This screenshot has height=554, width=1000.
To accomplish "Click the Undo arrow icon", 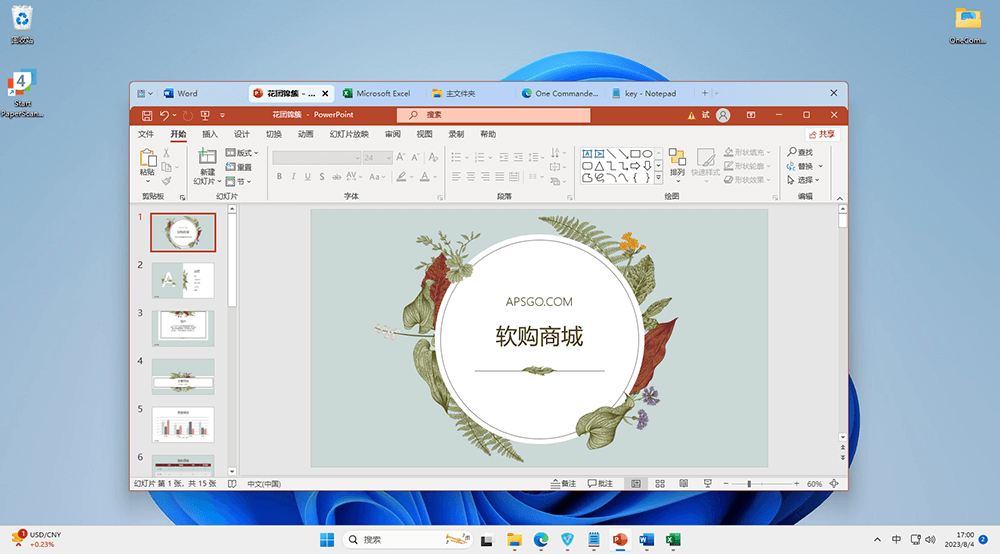I will pos(164,115).
